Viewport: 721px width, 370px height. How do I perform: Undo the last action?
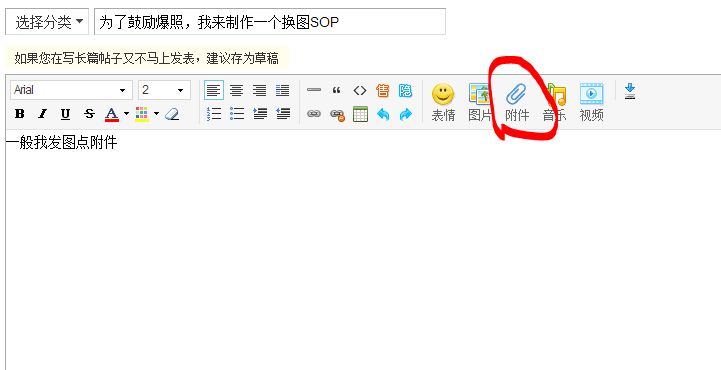click(383, 114)
